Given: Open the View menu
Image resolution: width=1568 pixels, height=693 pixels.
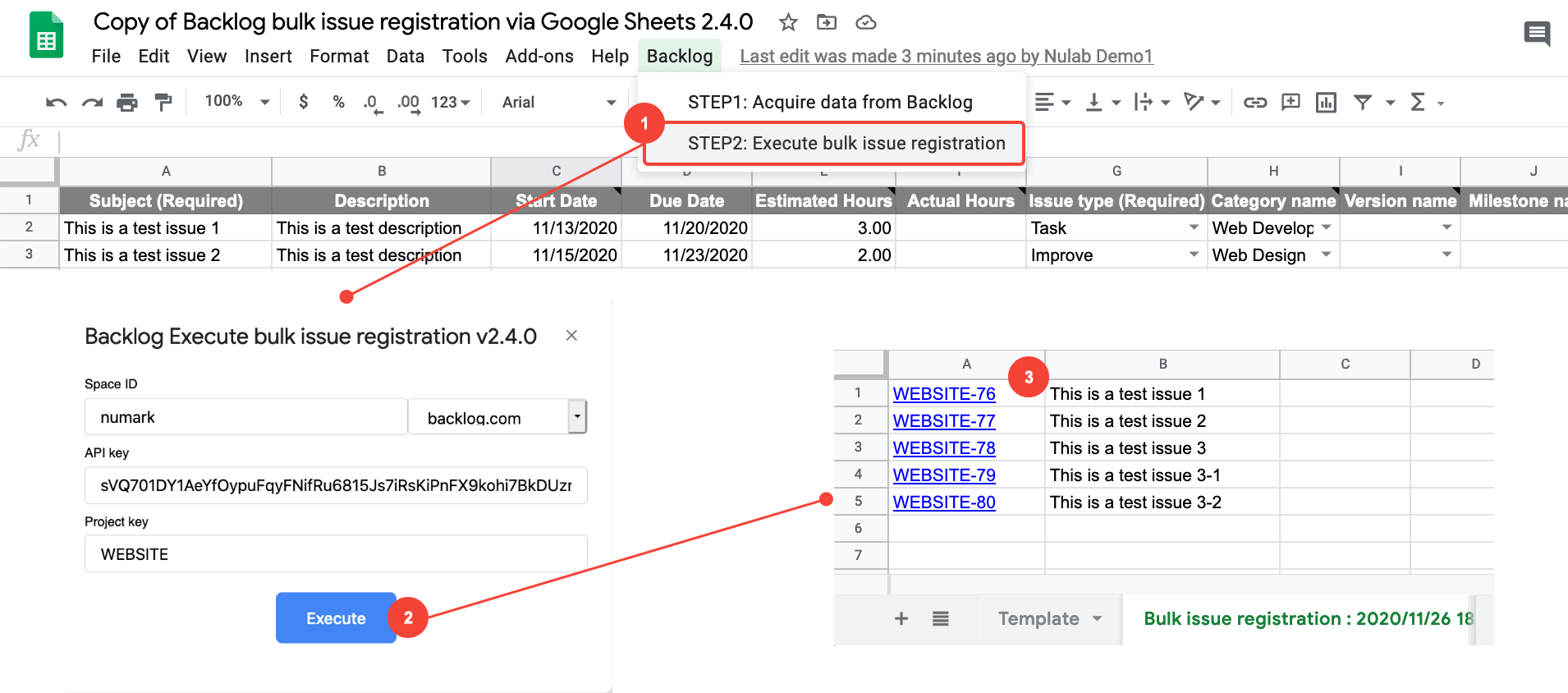Looking at the screenshot, I should coord(207,56).
